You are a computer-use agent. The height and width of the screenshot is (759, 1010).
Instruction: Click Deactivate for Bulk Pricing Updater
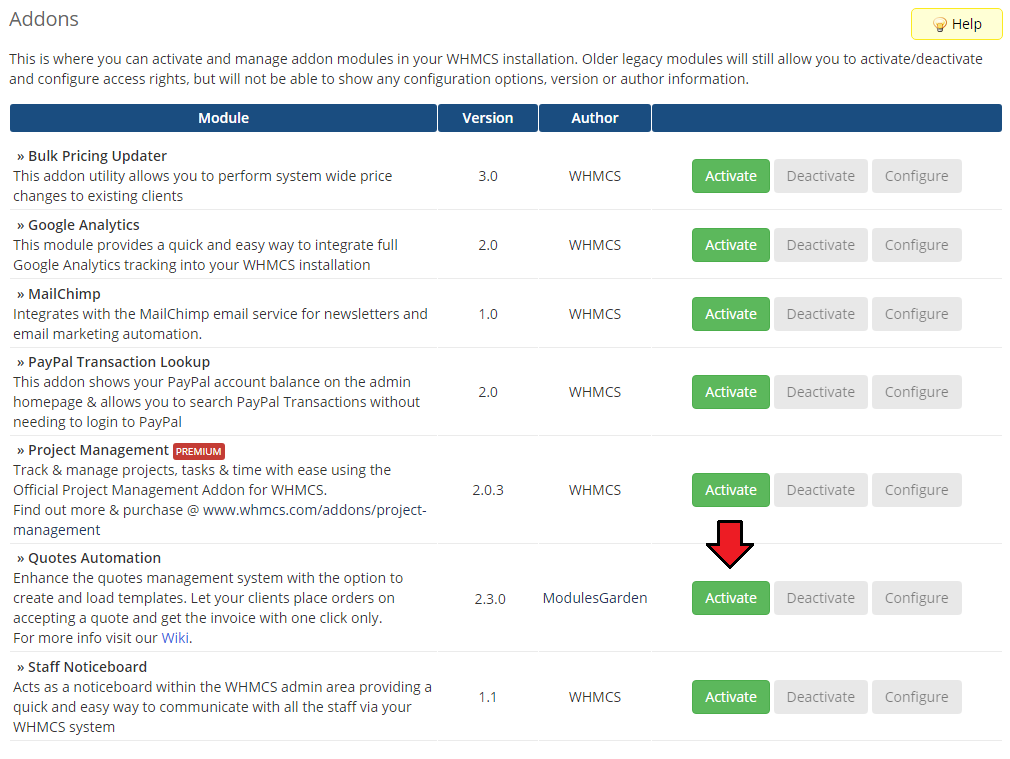pos(821,176)
